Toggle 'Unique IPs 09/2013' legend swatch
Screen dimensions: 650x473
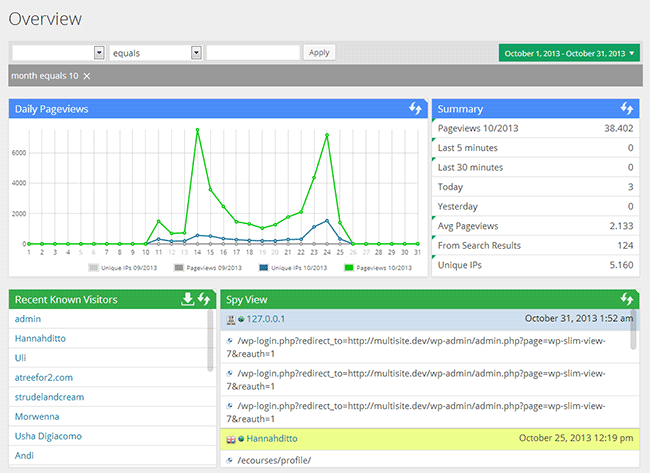(x=93, y=268)
